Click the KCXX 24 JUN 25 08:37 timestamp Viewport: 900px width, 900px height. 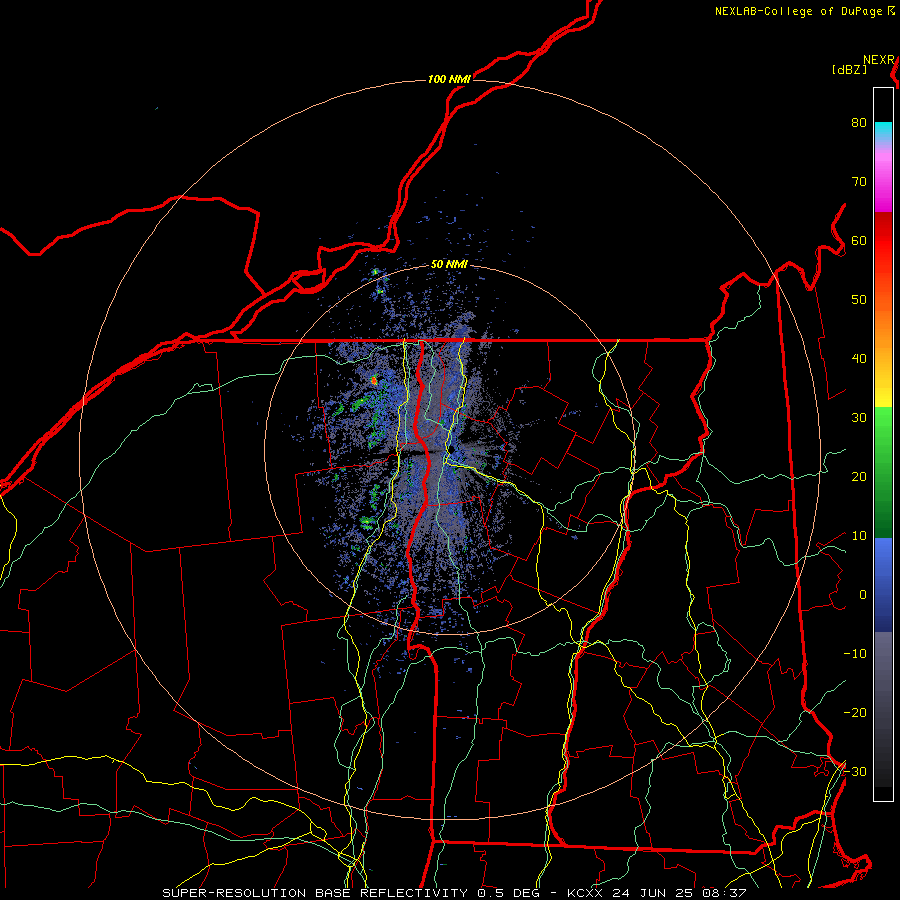click(656, 893)
